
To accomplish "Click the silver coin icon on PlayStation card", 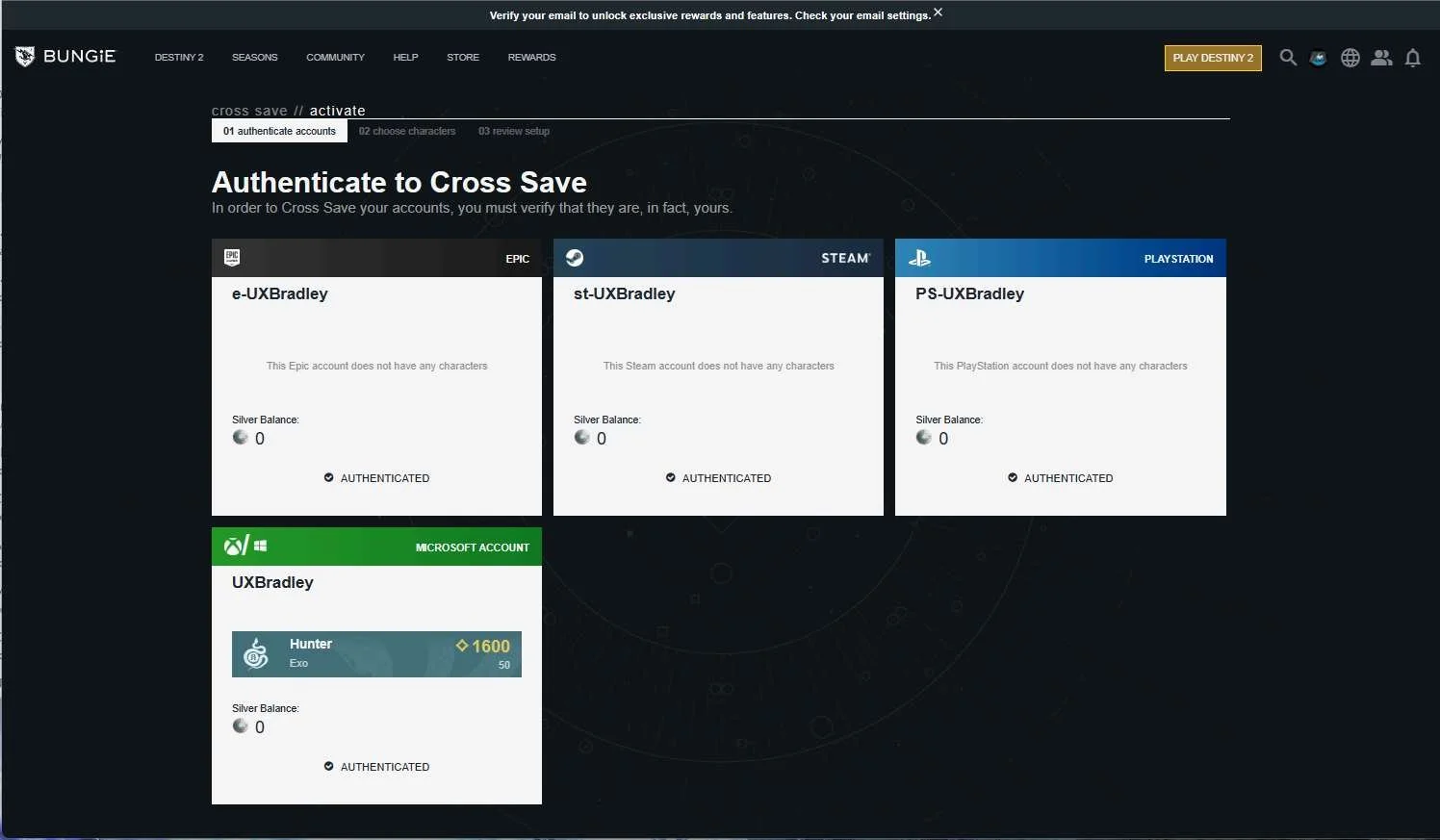I will [x=924, y=438].
